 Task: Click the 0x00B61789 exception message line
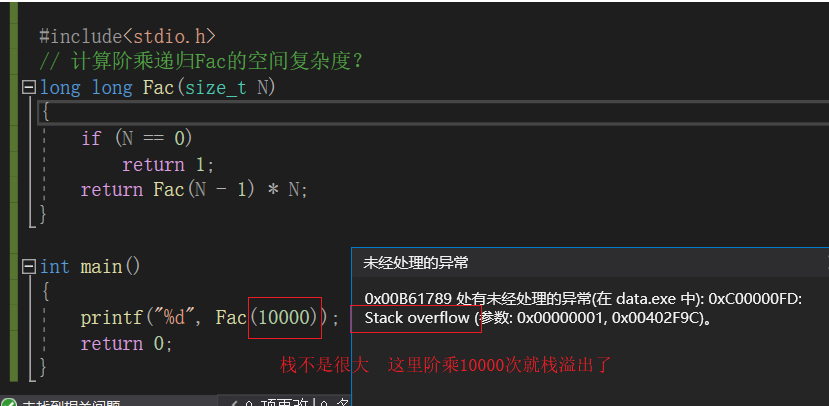(x=584, y=299)
